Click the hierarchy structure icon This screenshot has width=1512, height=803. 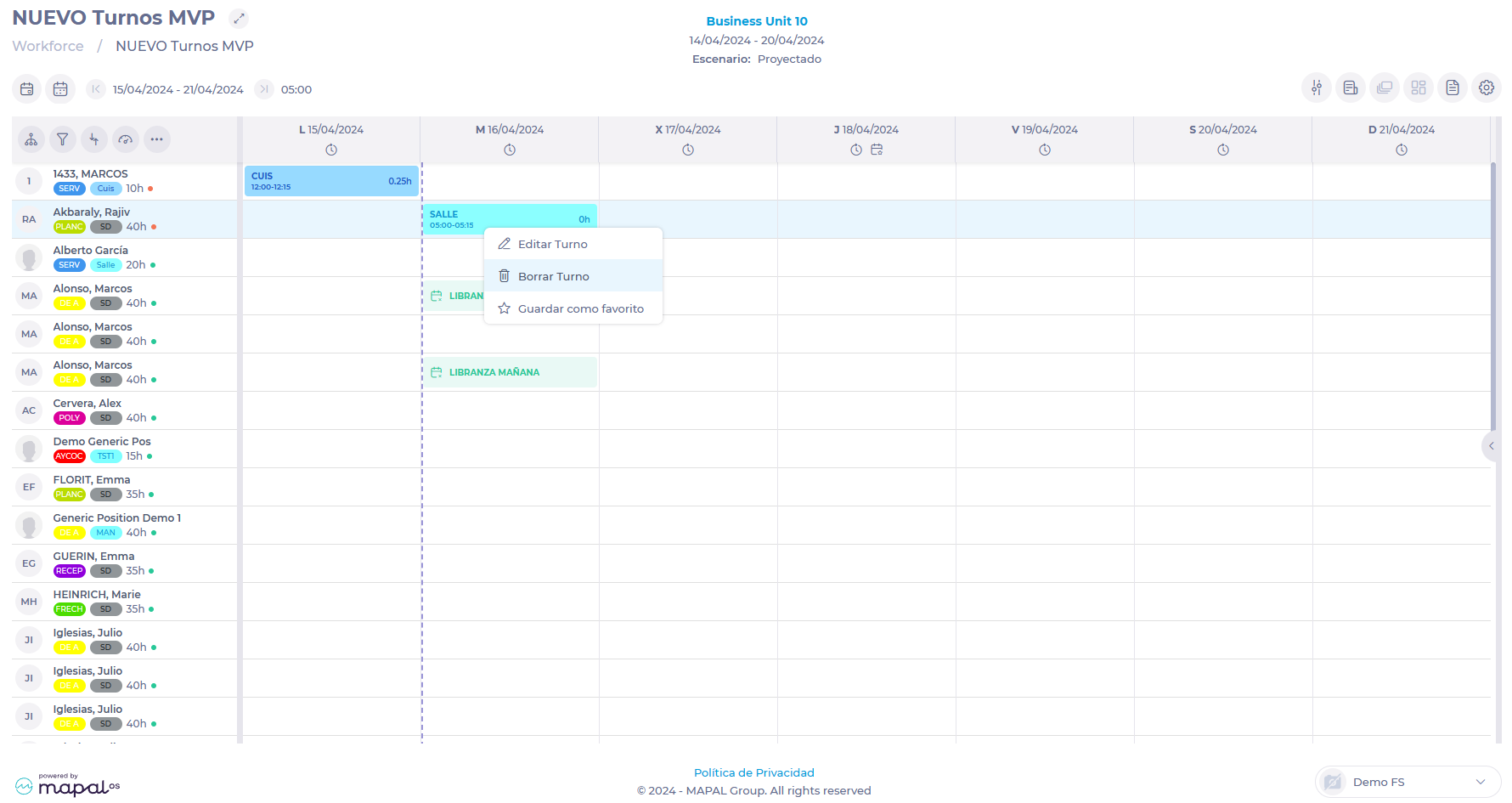31,139
